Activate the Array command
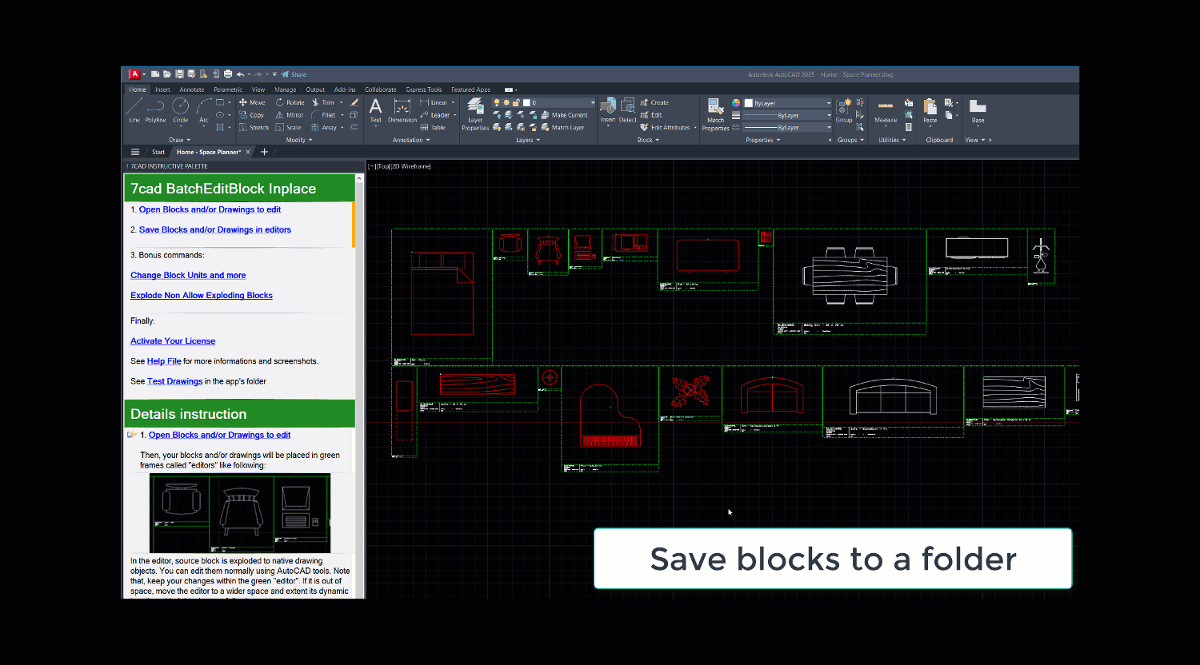Image resolution: width=1200 pixels, height=665 pixels. coord(324,128)
